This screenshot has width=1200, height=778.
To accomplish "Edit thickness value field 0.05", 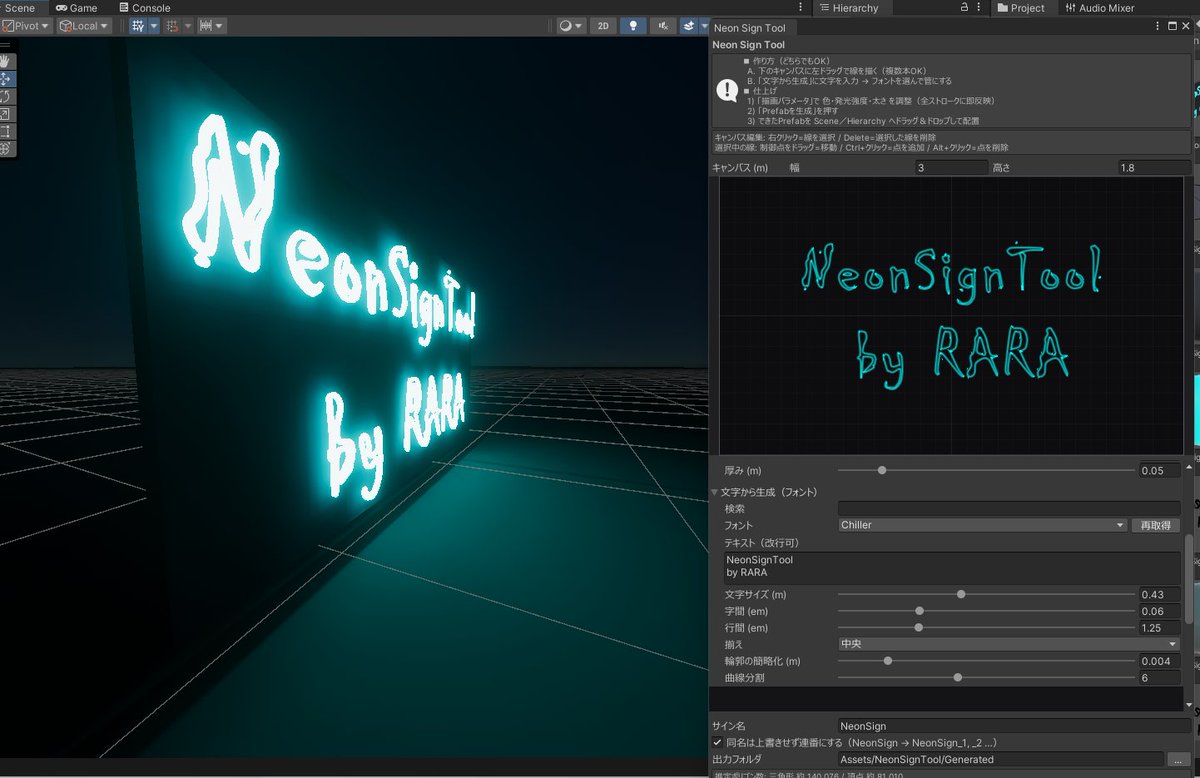I will [1159, 470].
